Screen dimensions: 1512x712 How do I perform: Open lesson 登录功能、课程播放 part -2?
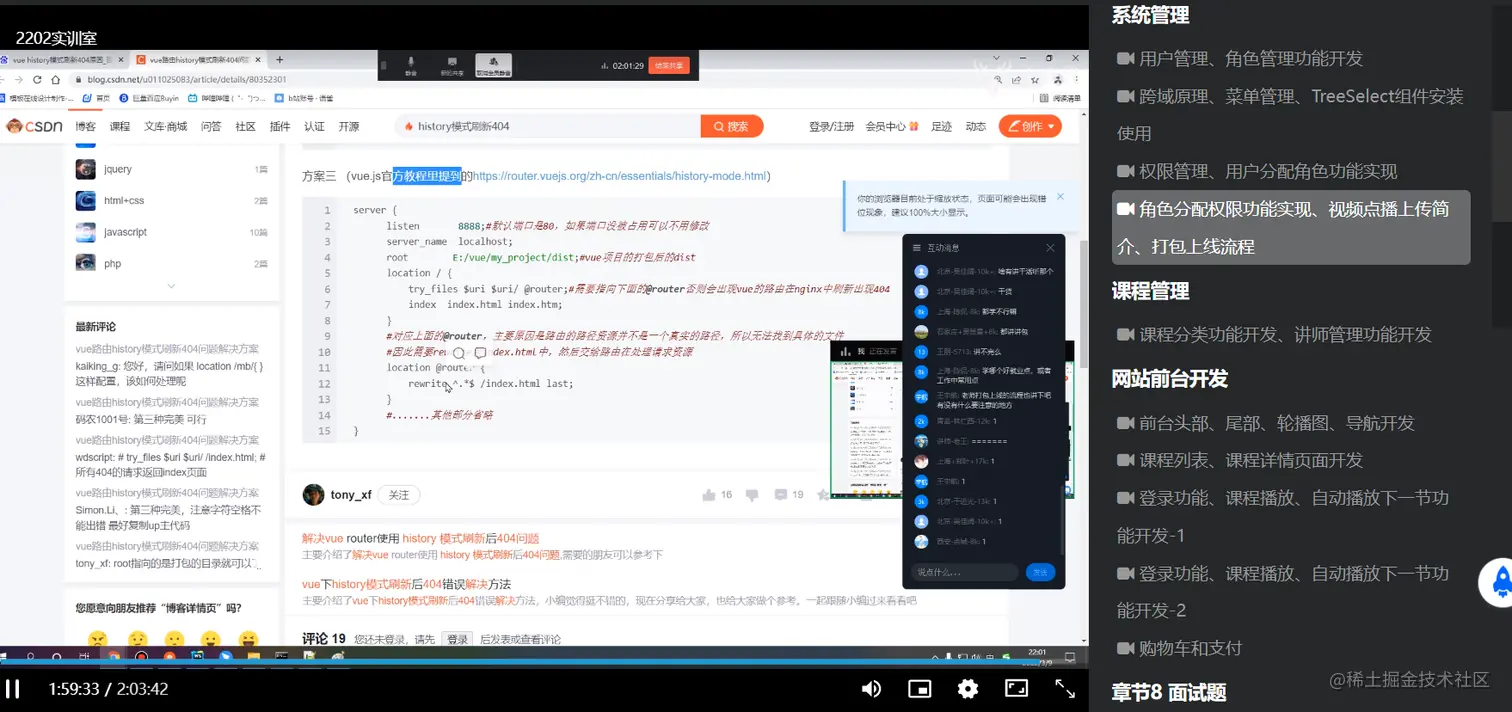coord(1283,591)
